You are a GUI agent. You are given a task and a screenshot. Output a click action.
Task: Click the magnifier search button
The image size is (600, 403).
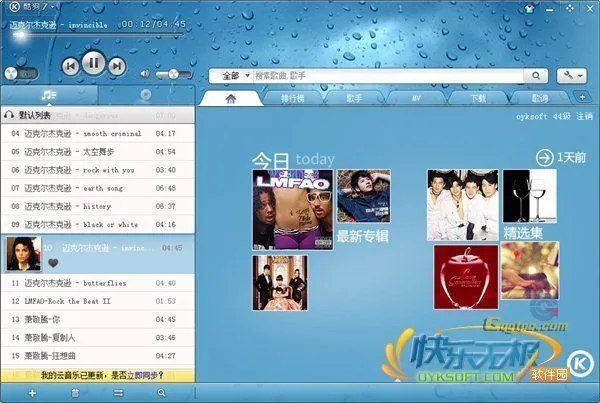[536, 76]
